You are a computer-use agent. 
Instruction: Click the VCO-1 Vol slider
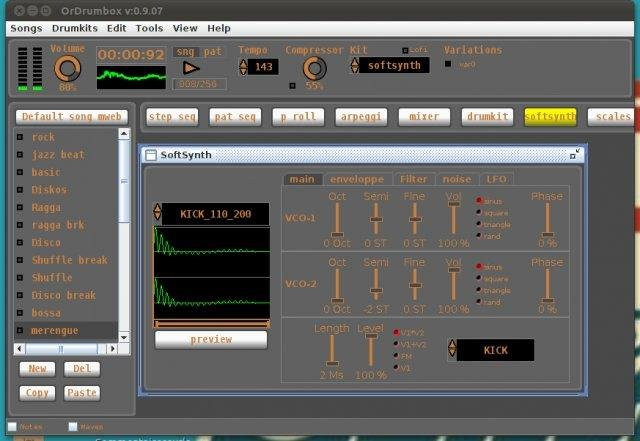pyautogui.click(x=454, y=215)
